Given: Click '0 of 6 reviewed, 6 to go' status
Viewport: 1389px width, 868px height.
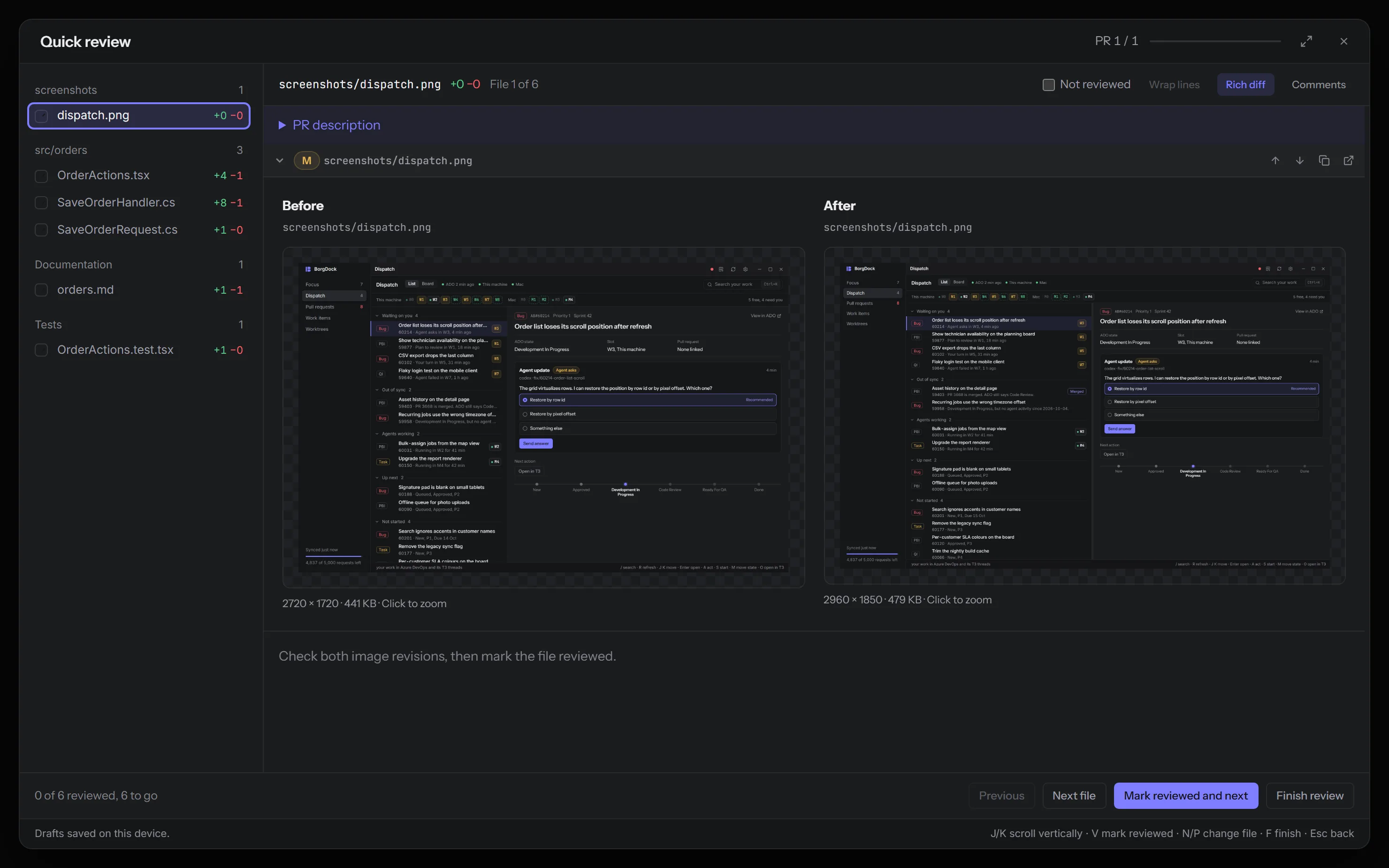Looking at the screenshot, I should coord(96,796).
